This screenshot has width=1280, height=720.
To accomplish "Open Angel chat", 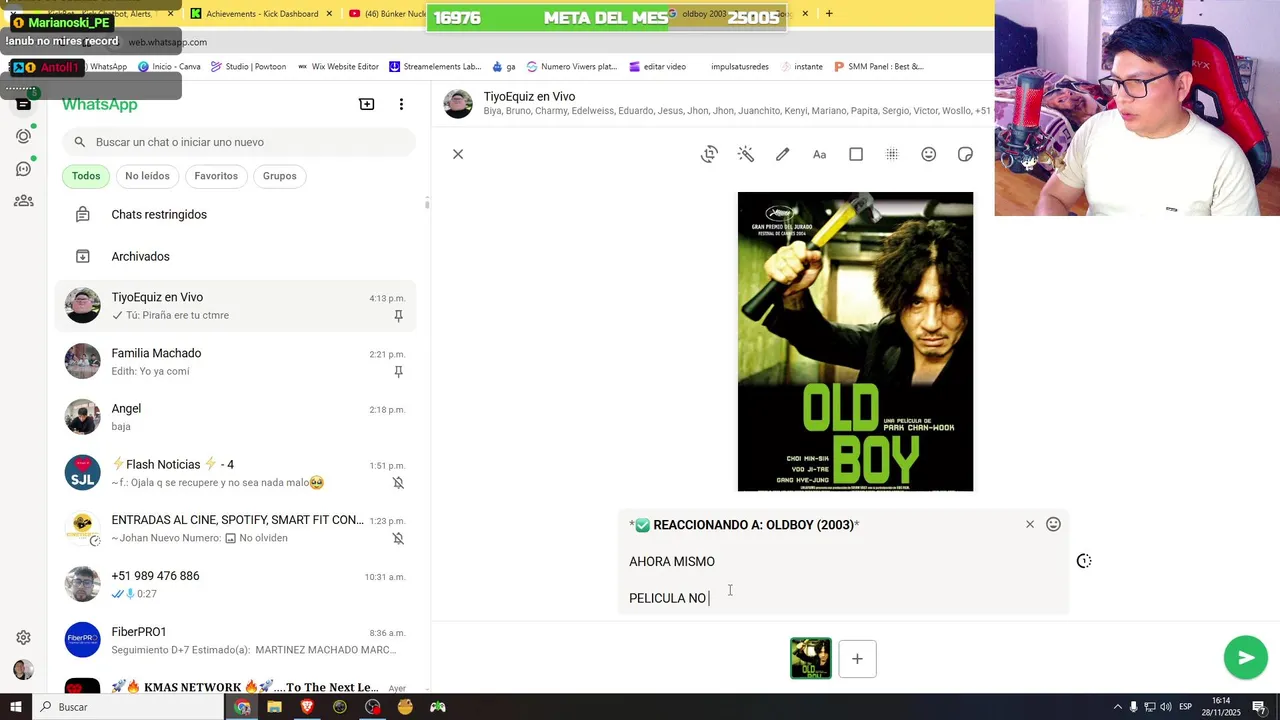I will pyautogui.click(x=236, y=417).
